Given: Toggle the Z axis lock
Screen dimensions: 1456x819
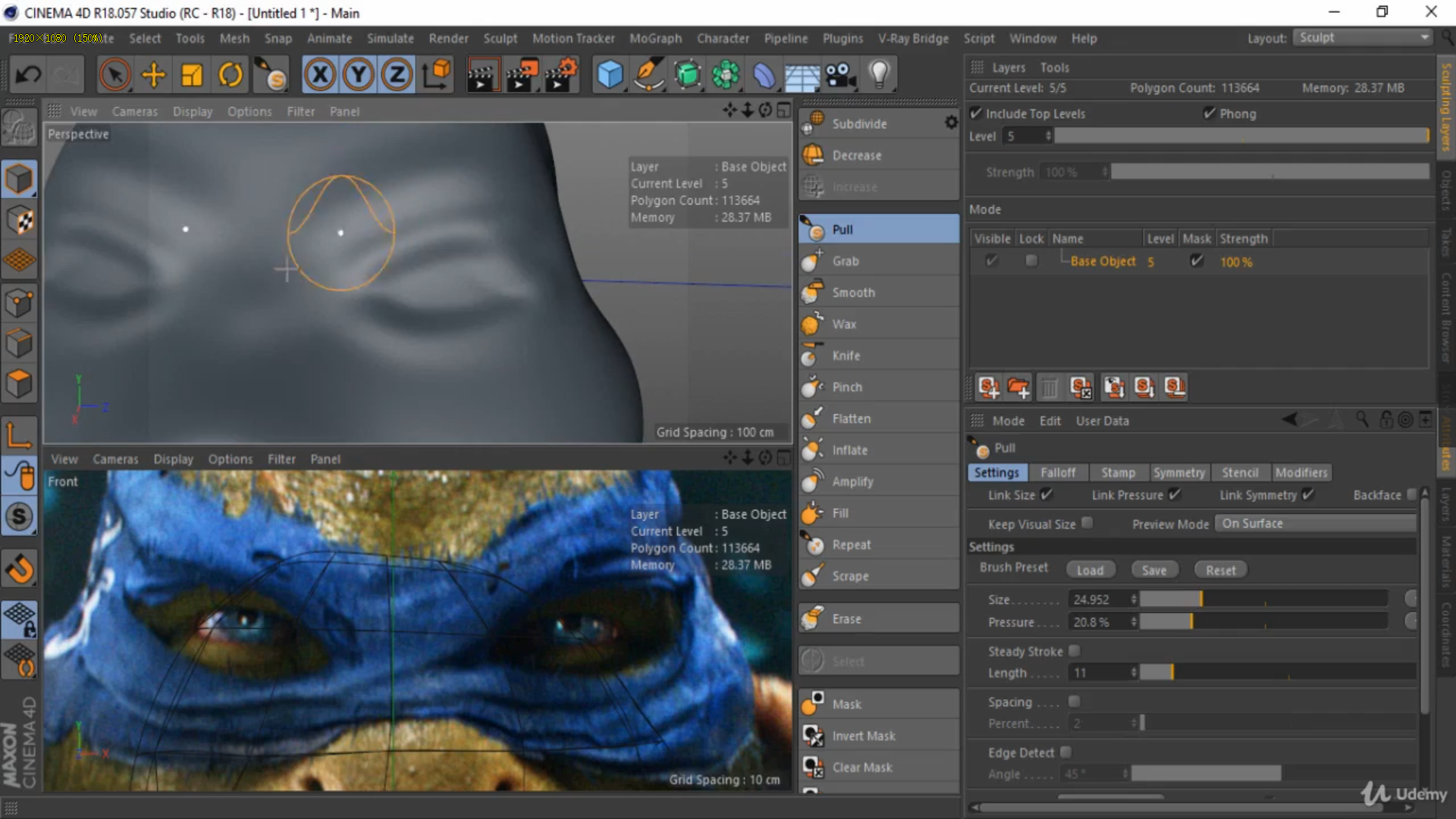Looking at the screenshot, I should coord(397,74).
